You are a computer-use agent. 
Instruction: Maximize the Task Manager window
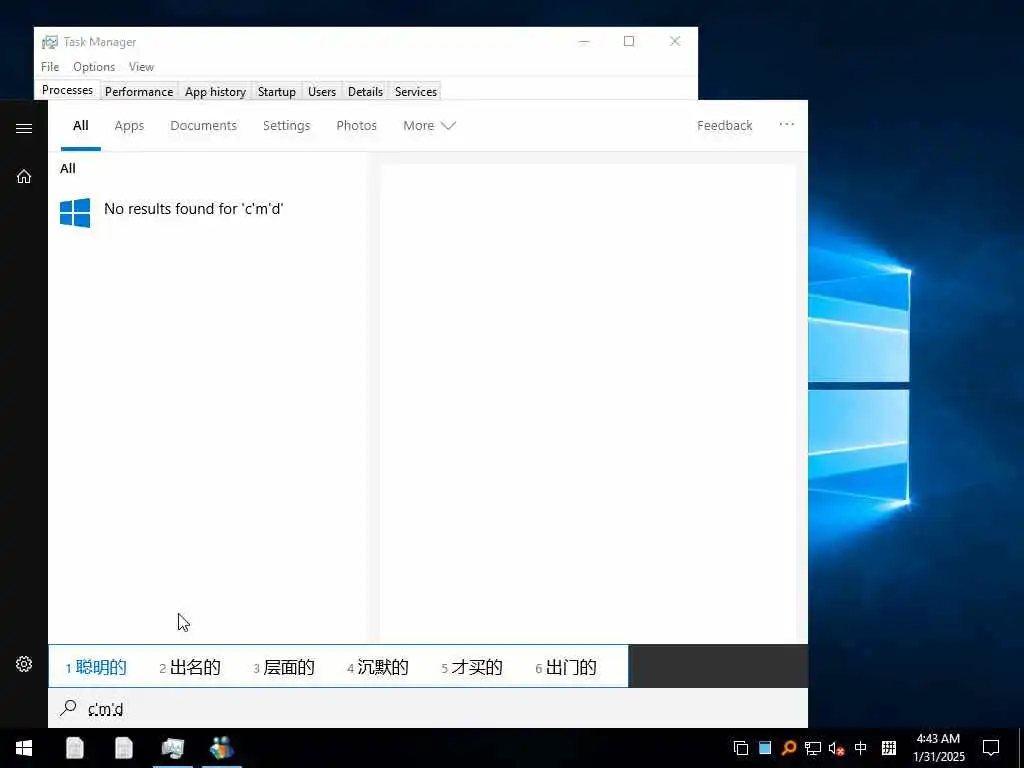click(x=629, y=41)
